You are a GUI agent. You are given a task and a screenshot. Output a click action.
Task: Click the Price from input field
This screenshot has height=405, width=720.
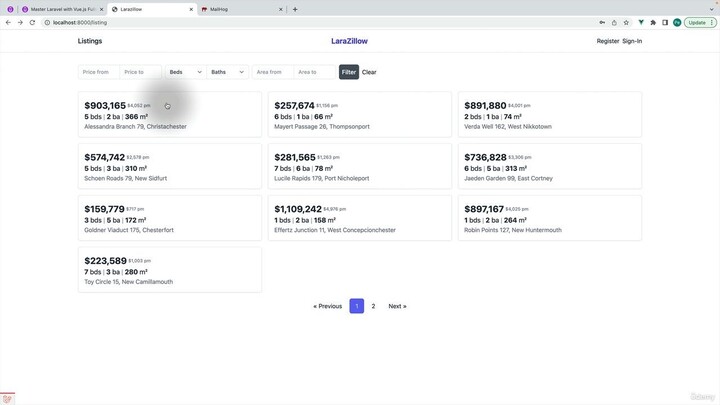(x=98, y=72)
